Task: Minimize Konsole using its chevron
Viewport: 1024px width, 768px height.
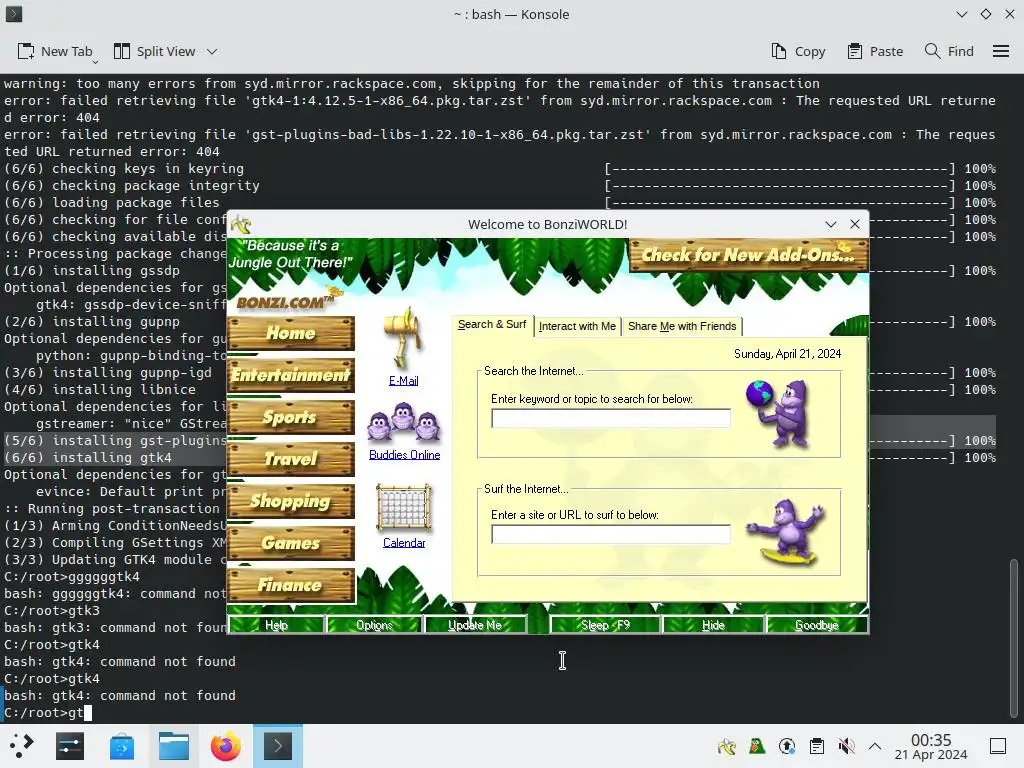Action: pyautogui.click(x=961, y=14)
